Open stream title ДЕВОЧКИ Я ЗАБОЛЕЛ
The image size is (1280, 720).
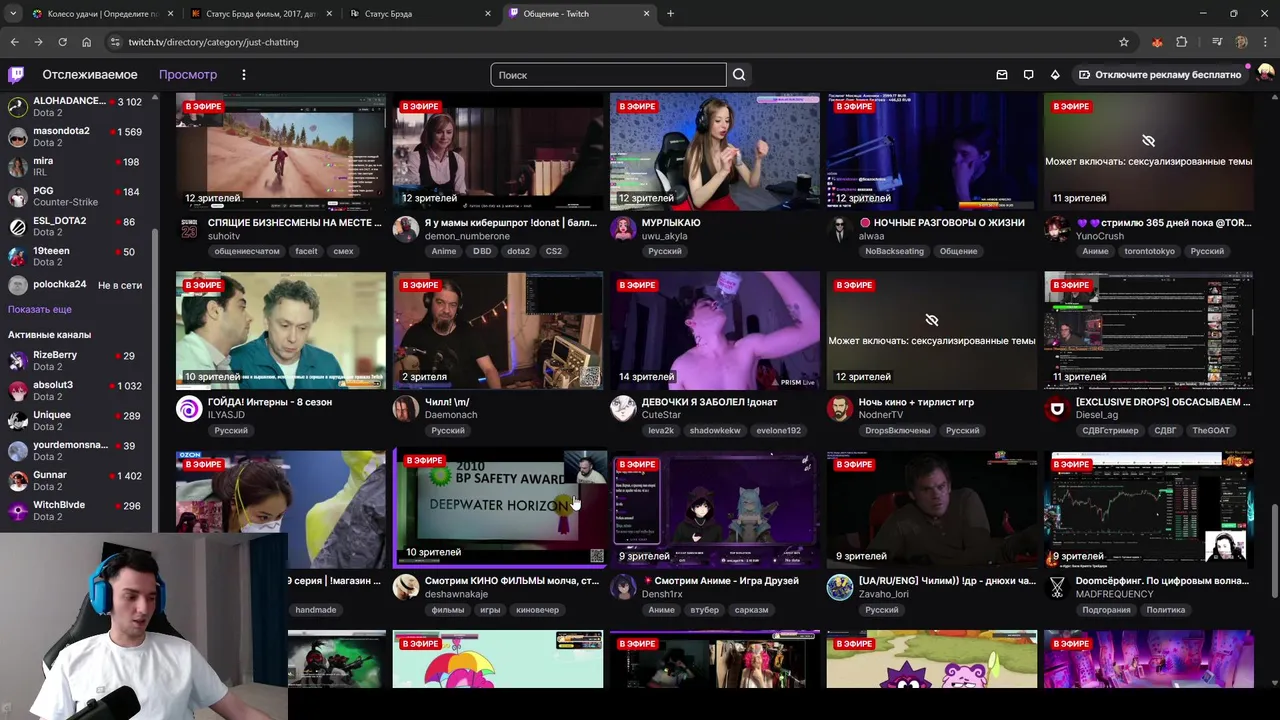(710, 402)
